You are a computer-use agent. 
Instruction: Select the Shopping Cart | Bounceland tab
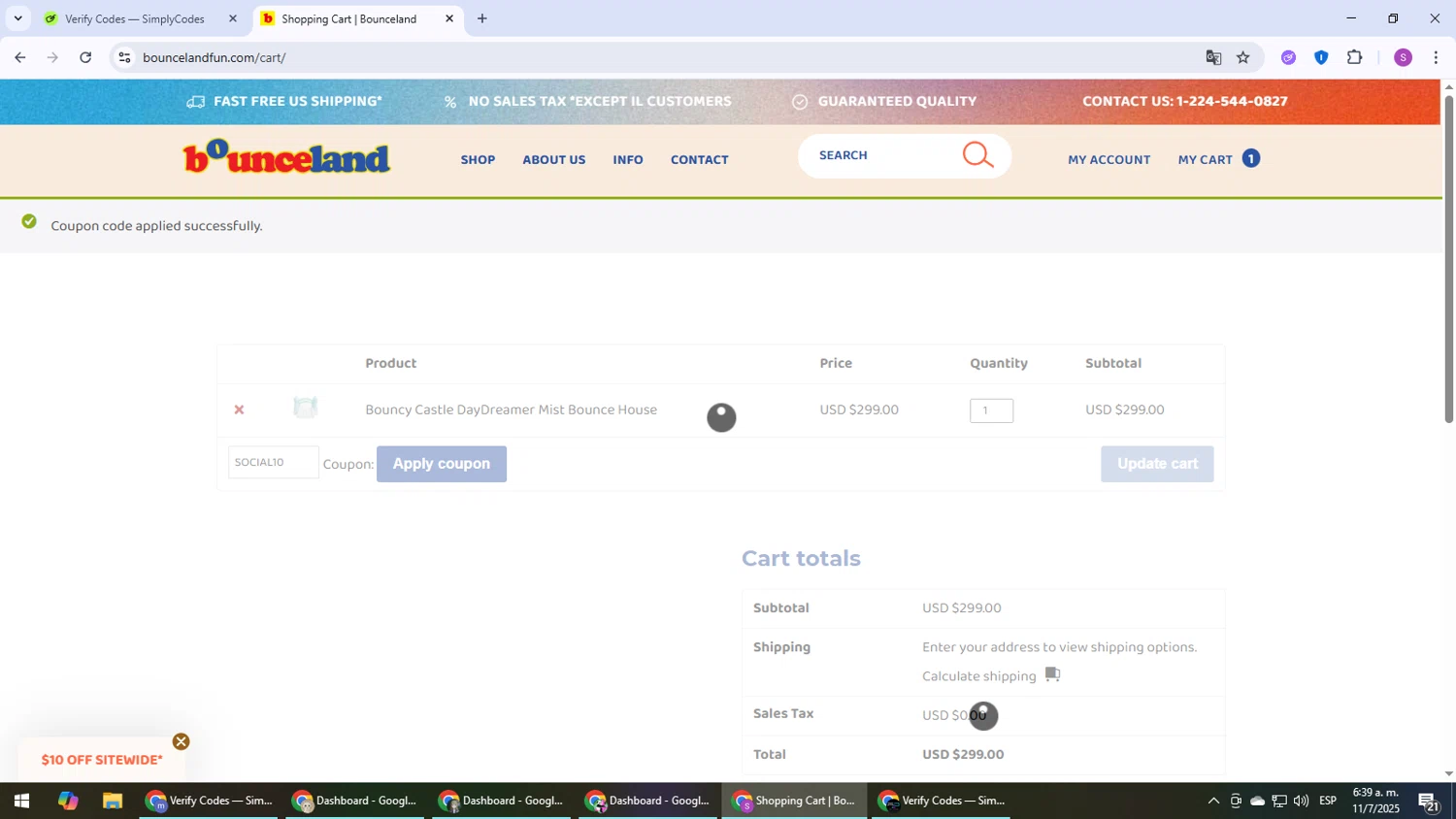click(349, 18)
